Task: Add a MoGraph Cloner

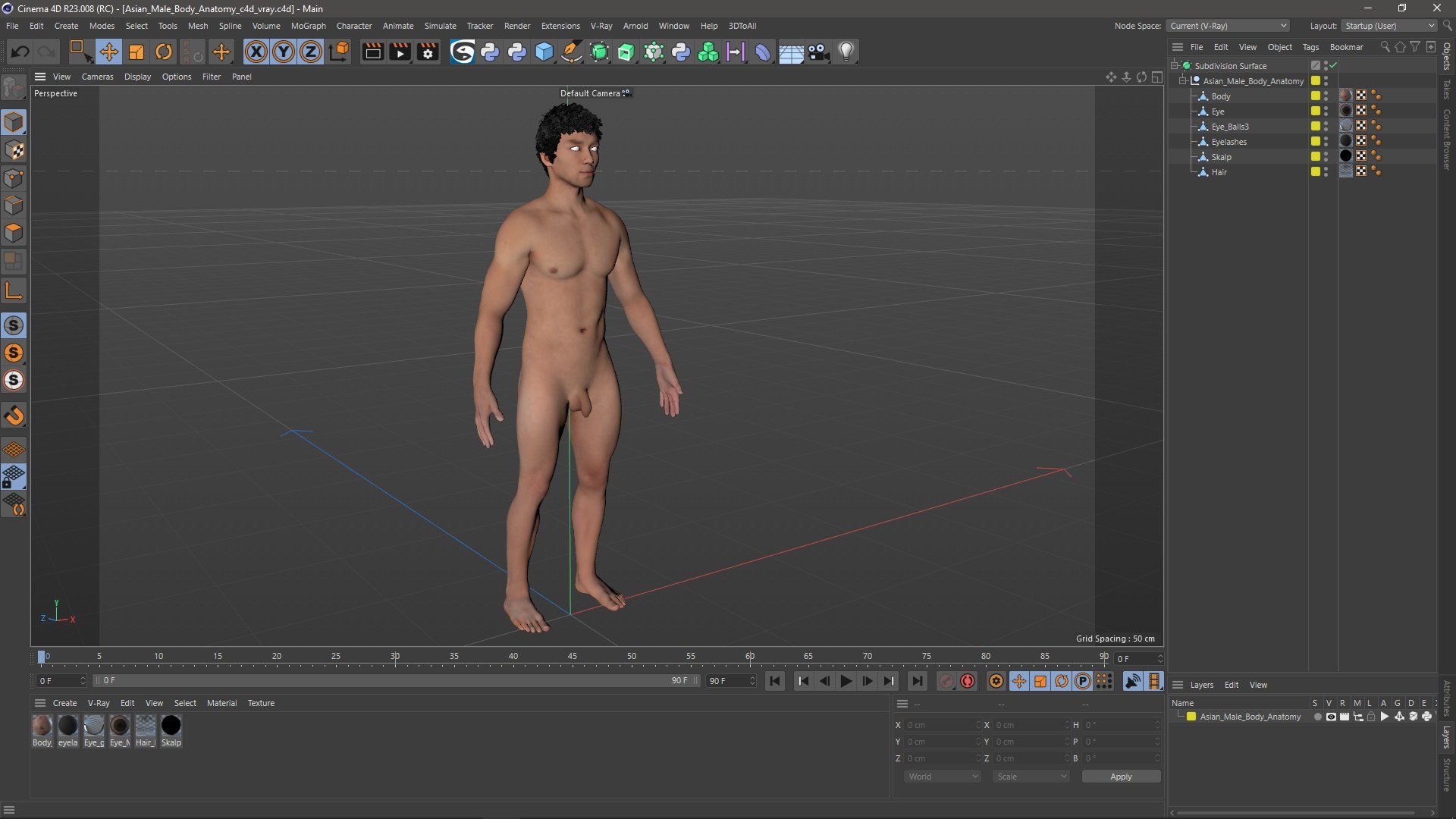Action: [x=708, y=52]
